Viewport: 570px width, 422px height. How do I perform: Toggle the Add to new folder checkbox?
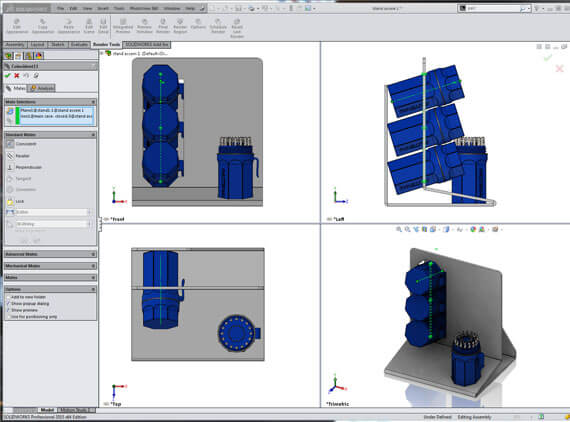(8, 297)
